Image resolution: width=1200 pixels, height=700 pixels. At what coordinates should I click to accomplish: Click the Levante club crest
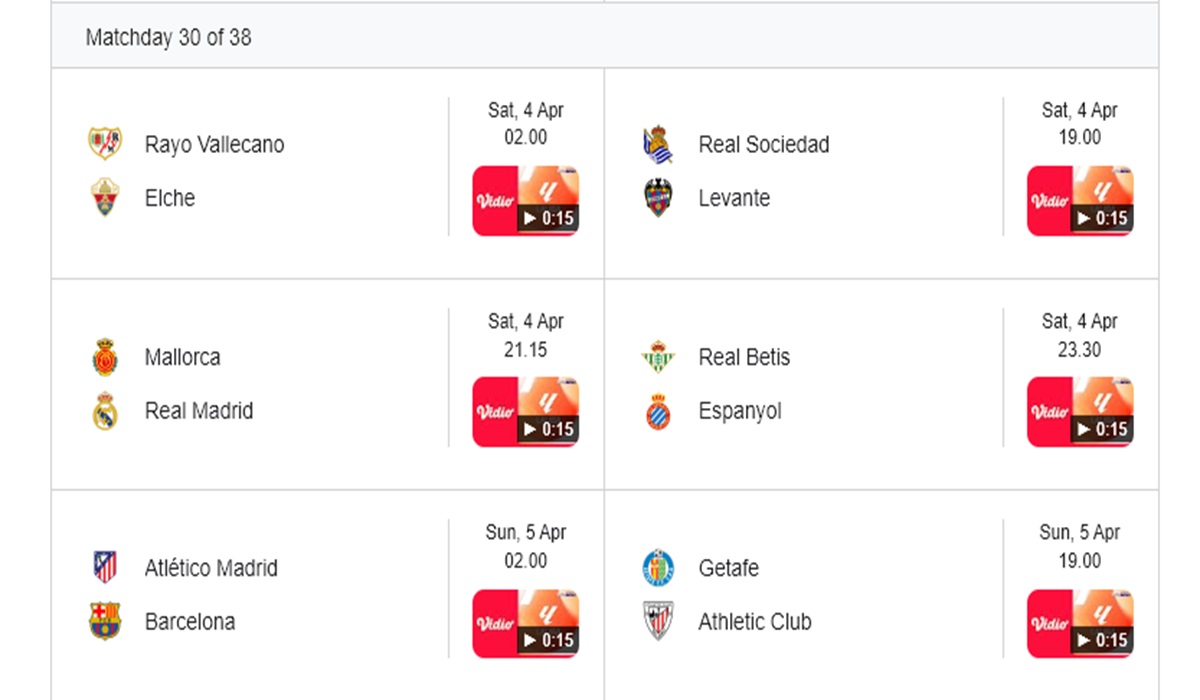[658, 198]
